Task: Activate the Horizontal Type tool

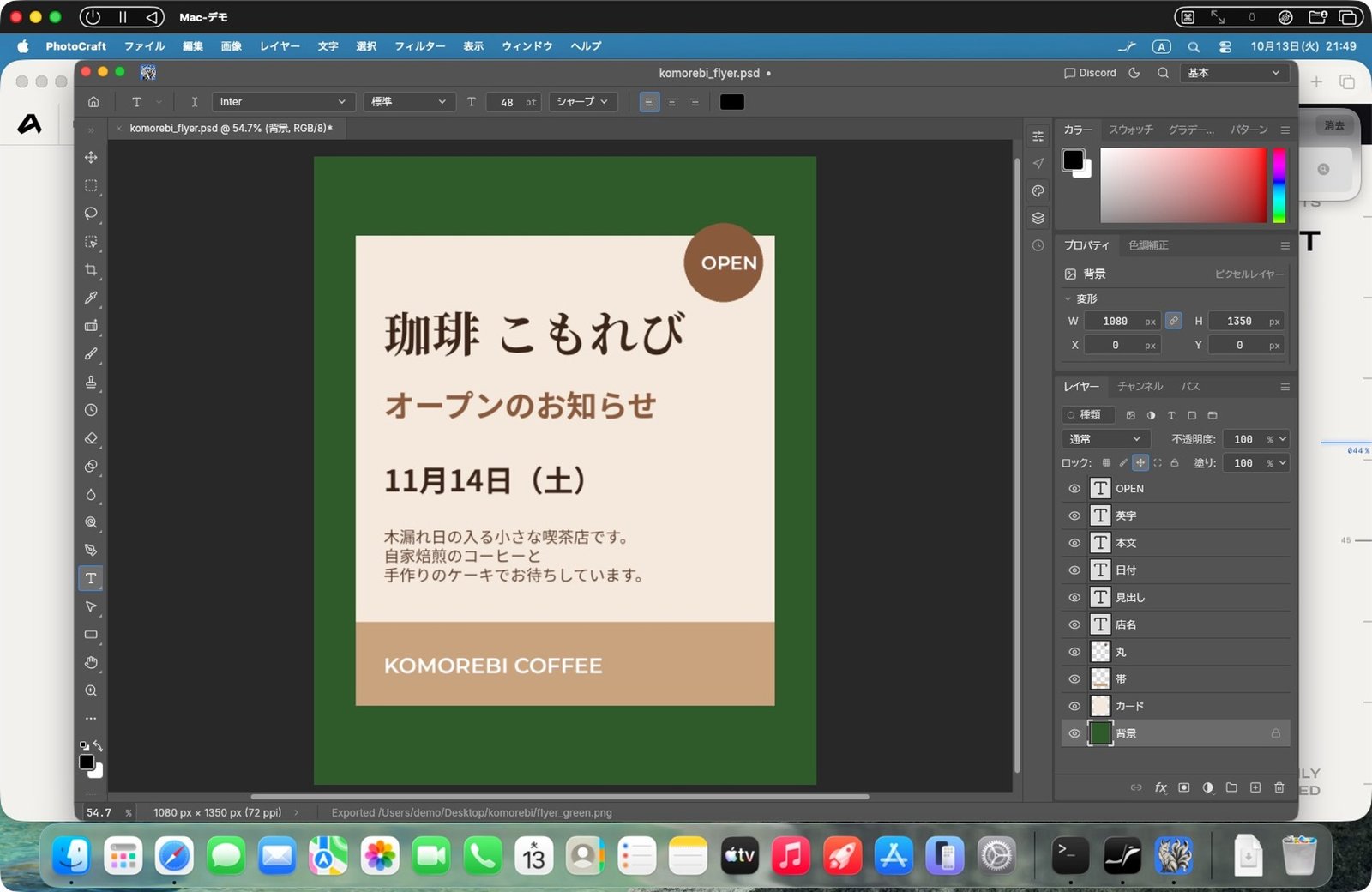Action: pyautogui.click(x=91, y=578)
